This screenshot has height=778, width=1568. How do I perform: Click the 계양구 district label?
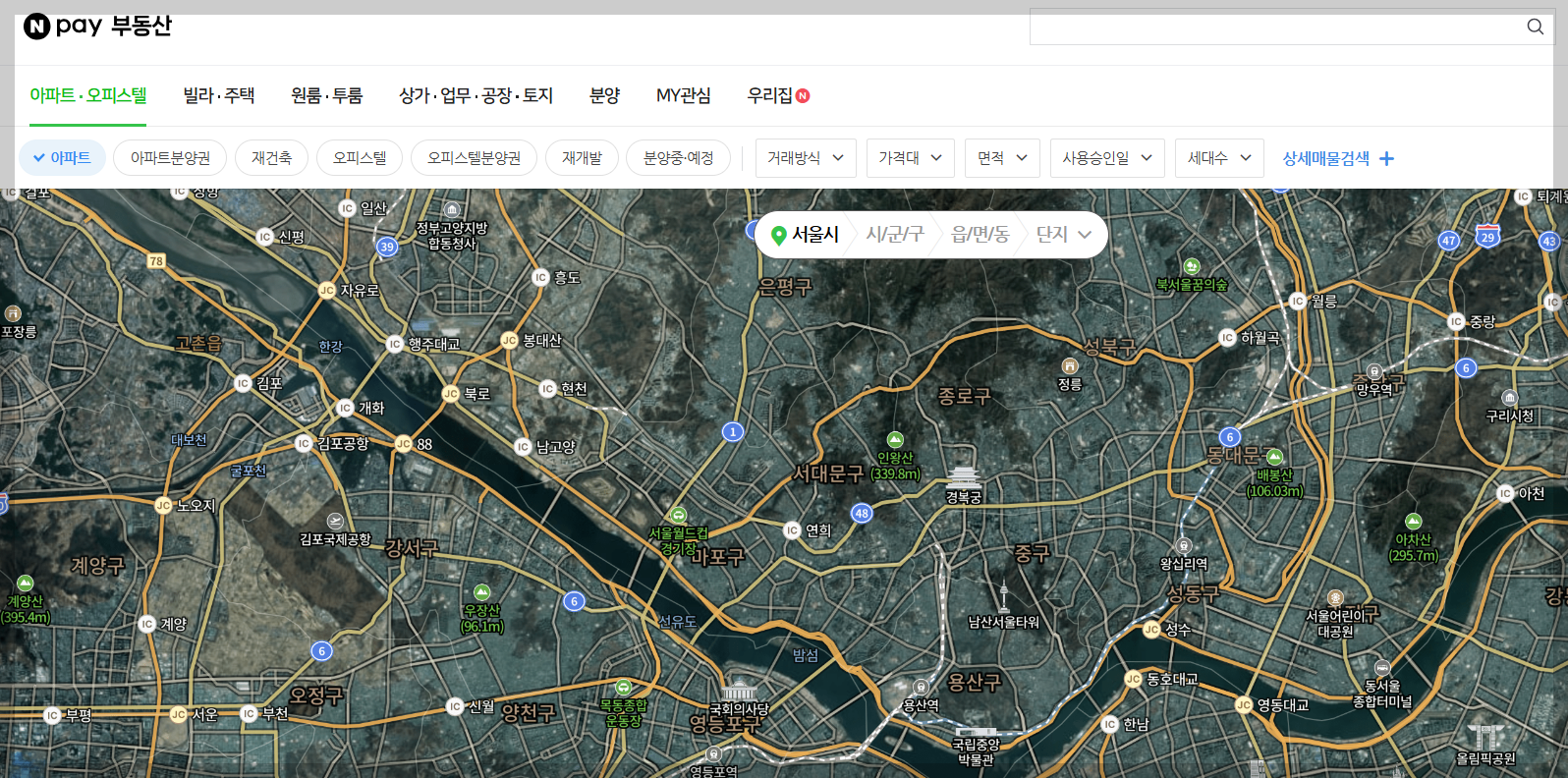[x=97, y=566]
